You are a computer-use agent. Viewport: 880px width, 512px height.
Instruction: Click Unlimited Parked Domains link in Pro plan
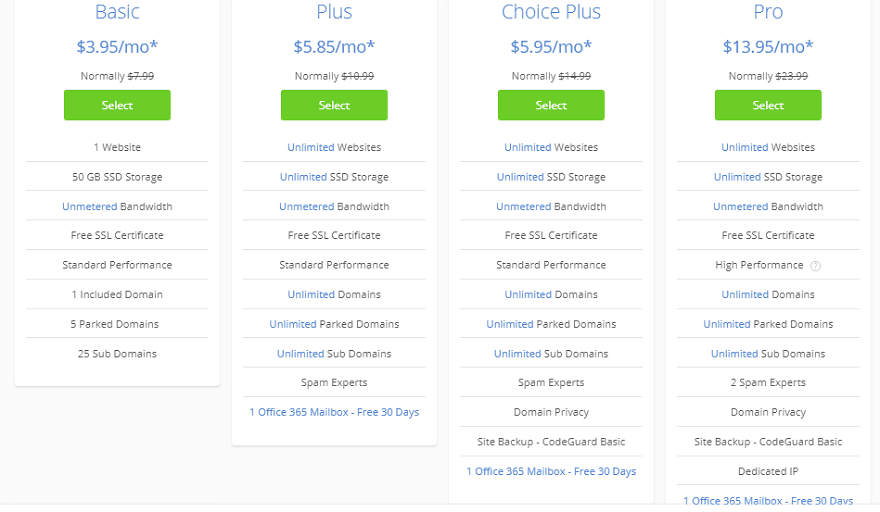(x=727, y=324)
